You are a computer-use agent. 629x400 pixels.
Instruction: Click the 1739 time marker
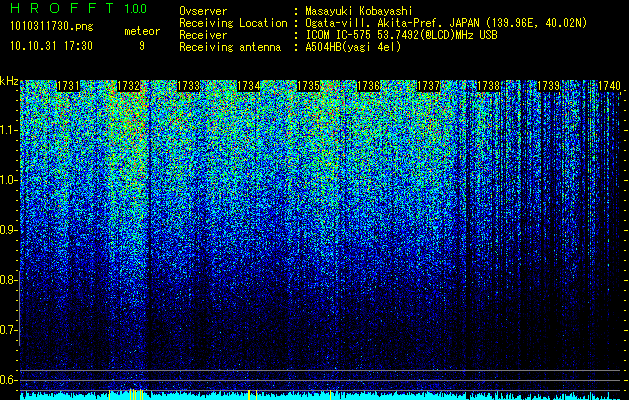549,86
